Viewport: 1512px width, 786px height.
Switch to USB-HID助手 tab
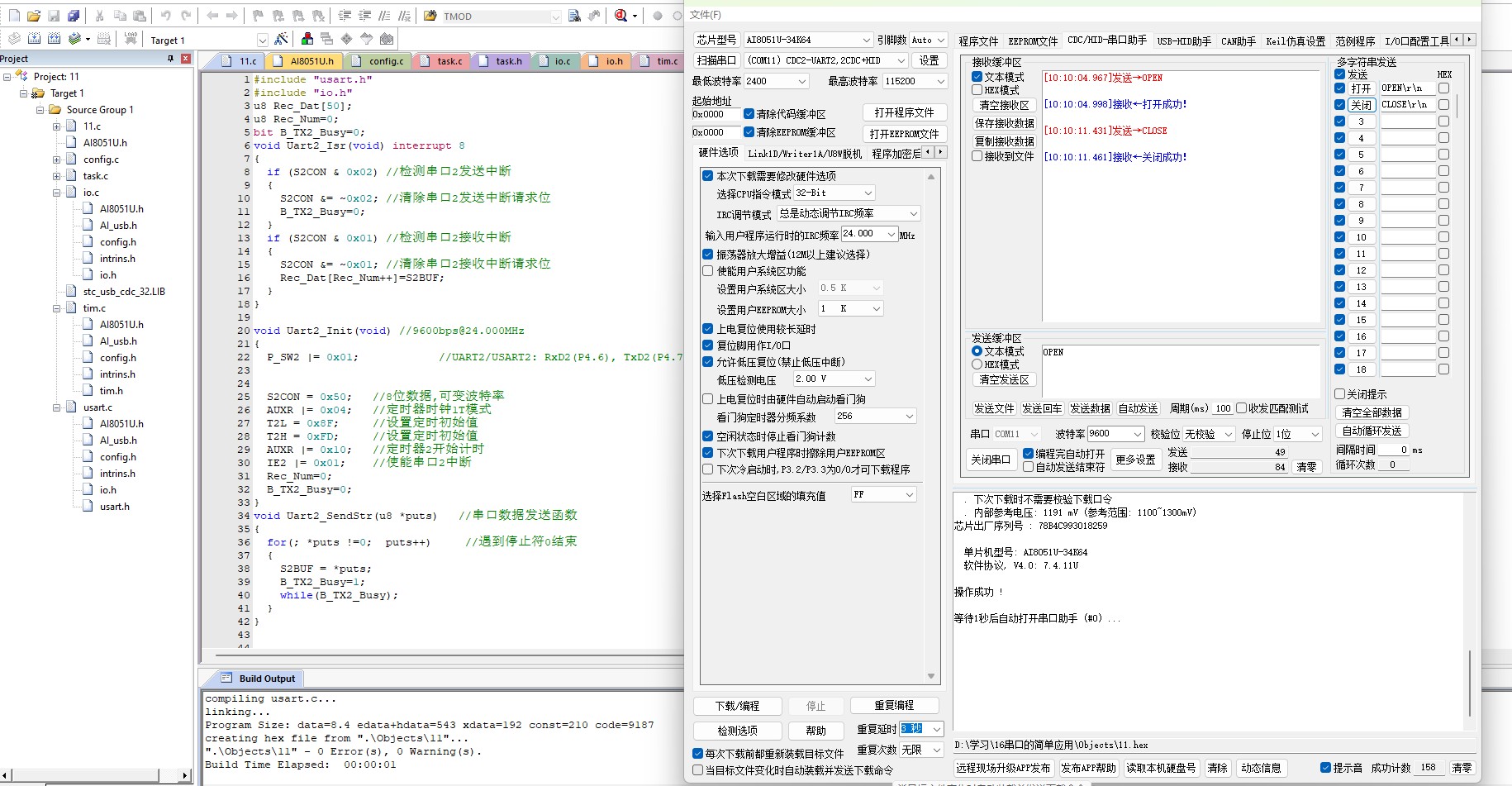pyautogui.click(x=1184, y=40)
